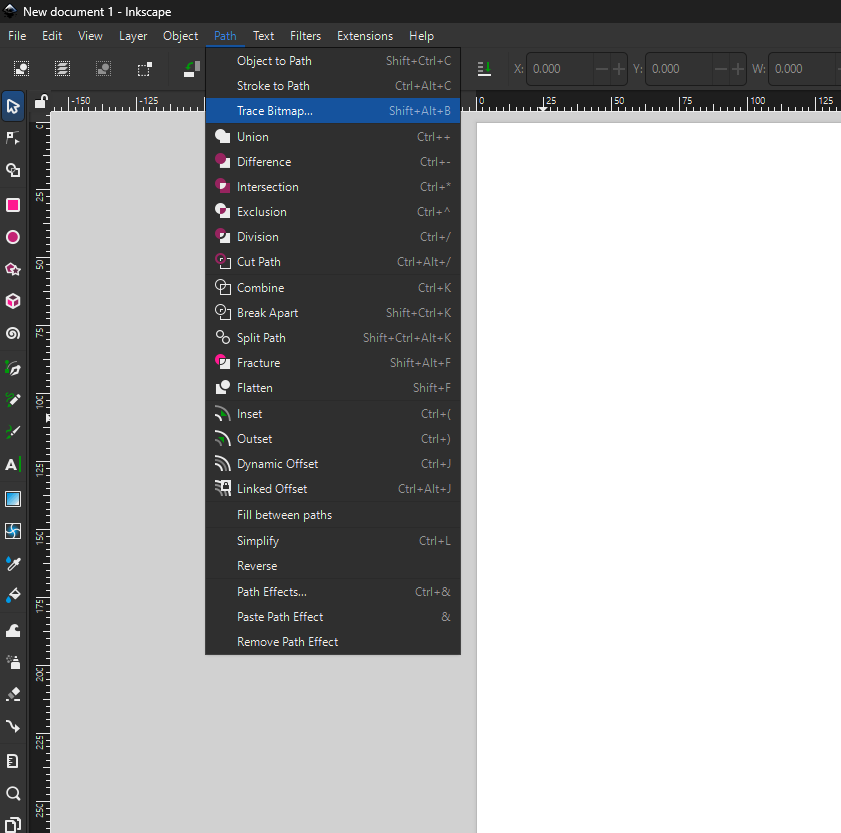Select the Gradient tool

coord(13,499)
